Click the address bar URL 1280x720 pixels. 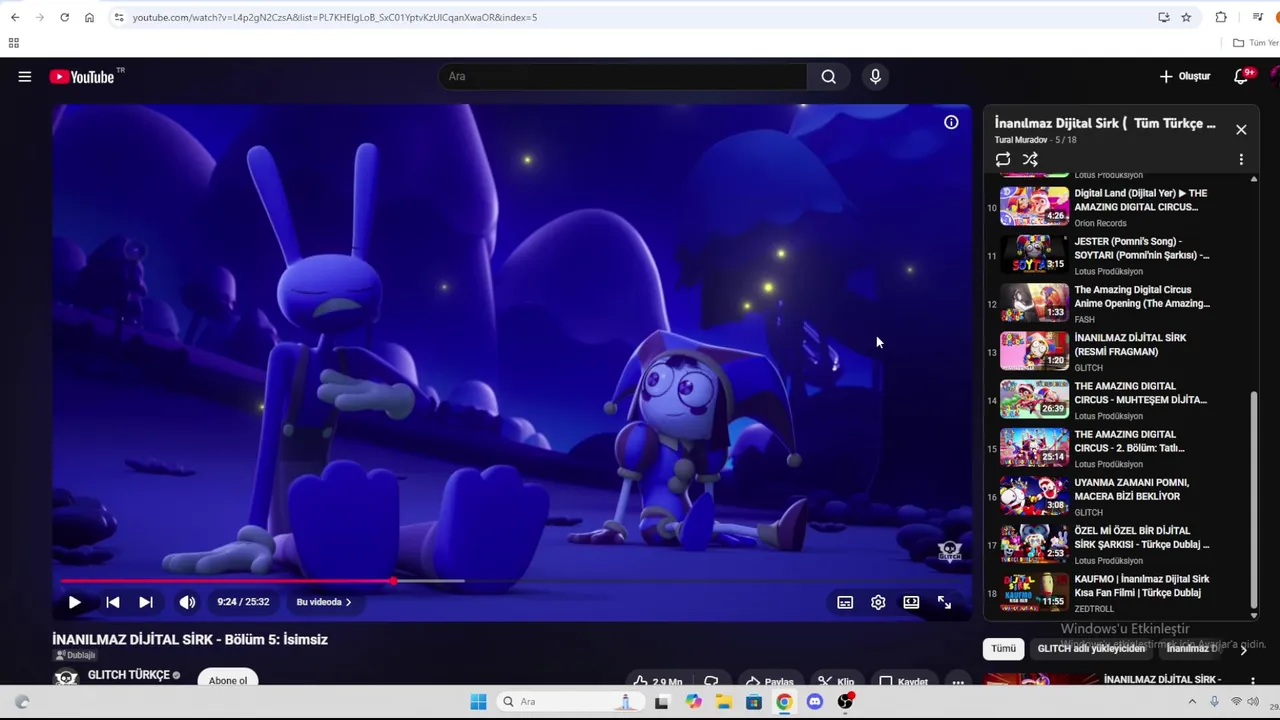pos(335,17)
